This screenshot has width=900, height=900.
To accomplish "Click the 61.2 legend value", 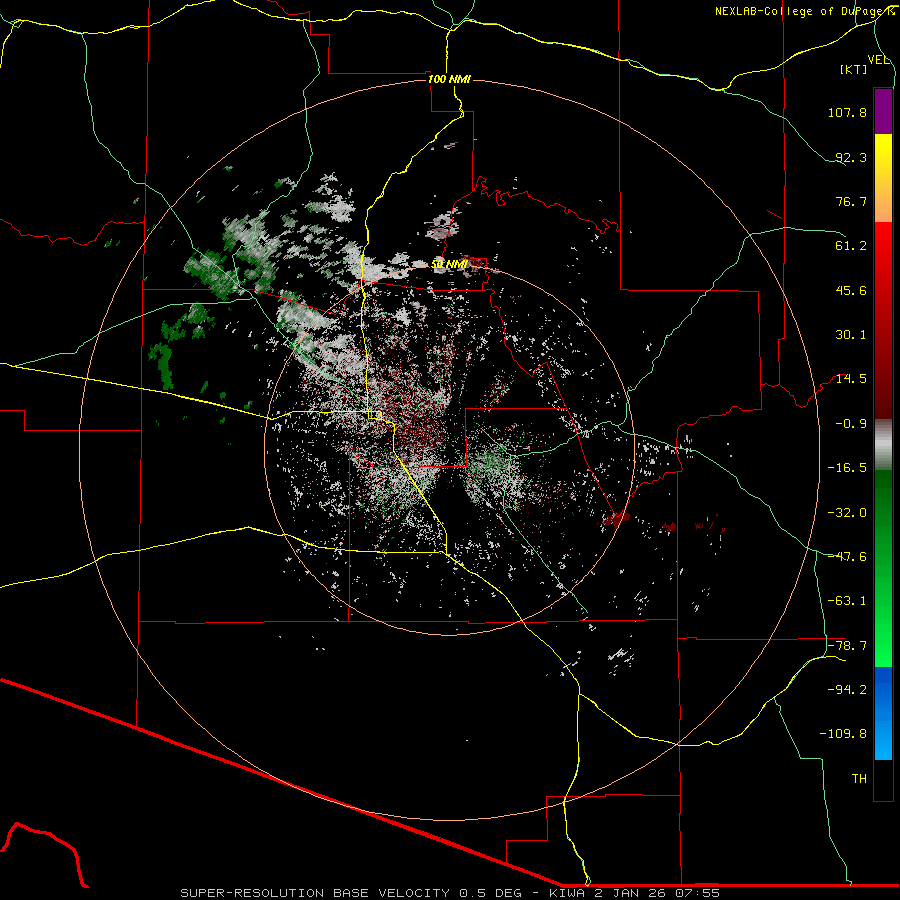I will click(x=851, y=246).
